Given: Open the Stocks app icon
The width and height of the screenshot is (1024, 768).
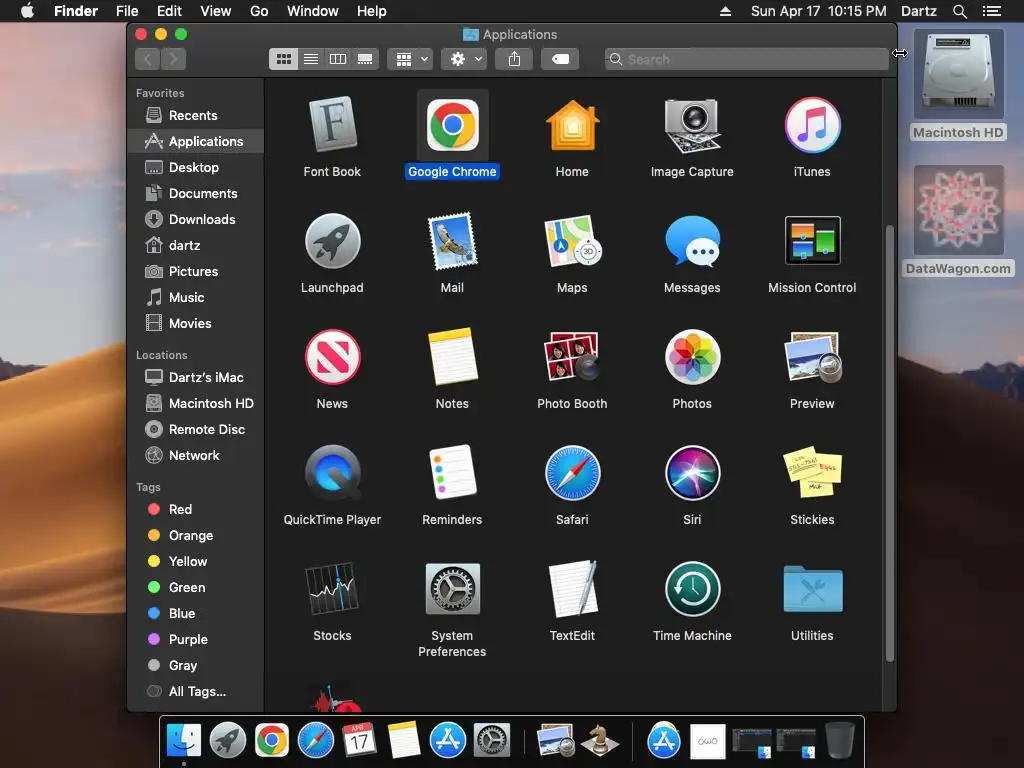Looking at the screenshot, I should pyautogui.click(x=332, y=588).
